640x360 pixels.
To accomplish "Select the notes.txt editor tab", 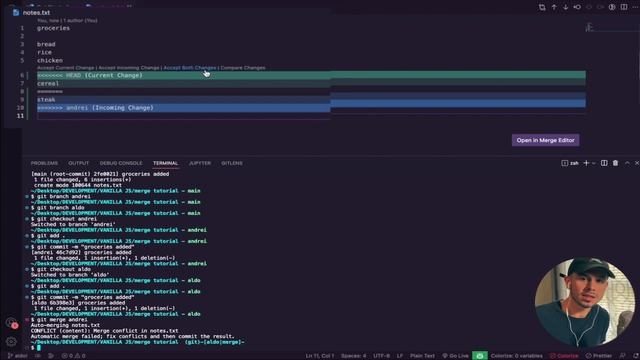I will tap(32, 13).
